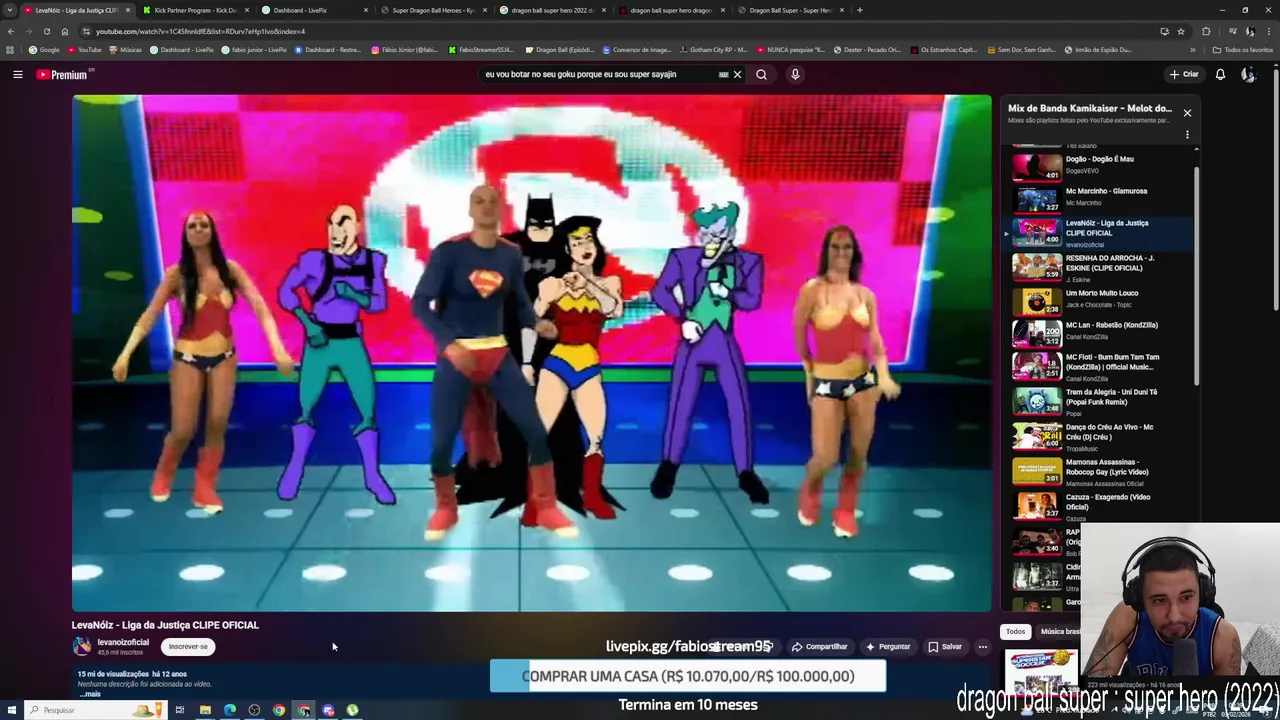Play Dança do Créu Ao Vivo item
The width and height of the screenshot is (1280, 720).
click(1098, 436)
